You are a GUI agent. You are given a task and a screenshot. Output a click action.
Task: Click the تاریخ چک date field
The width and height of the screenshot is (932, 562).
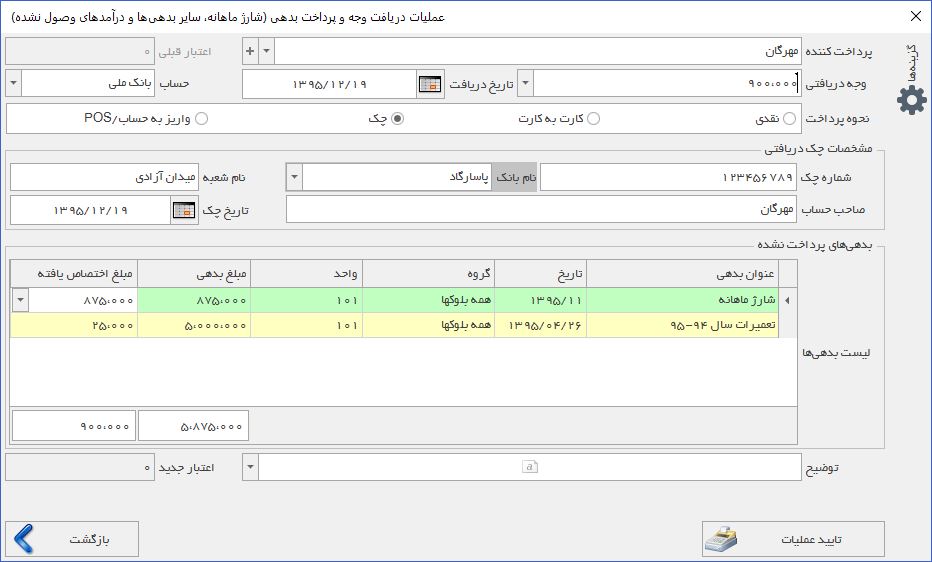[x=90, y=210]
